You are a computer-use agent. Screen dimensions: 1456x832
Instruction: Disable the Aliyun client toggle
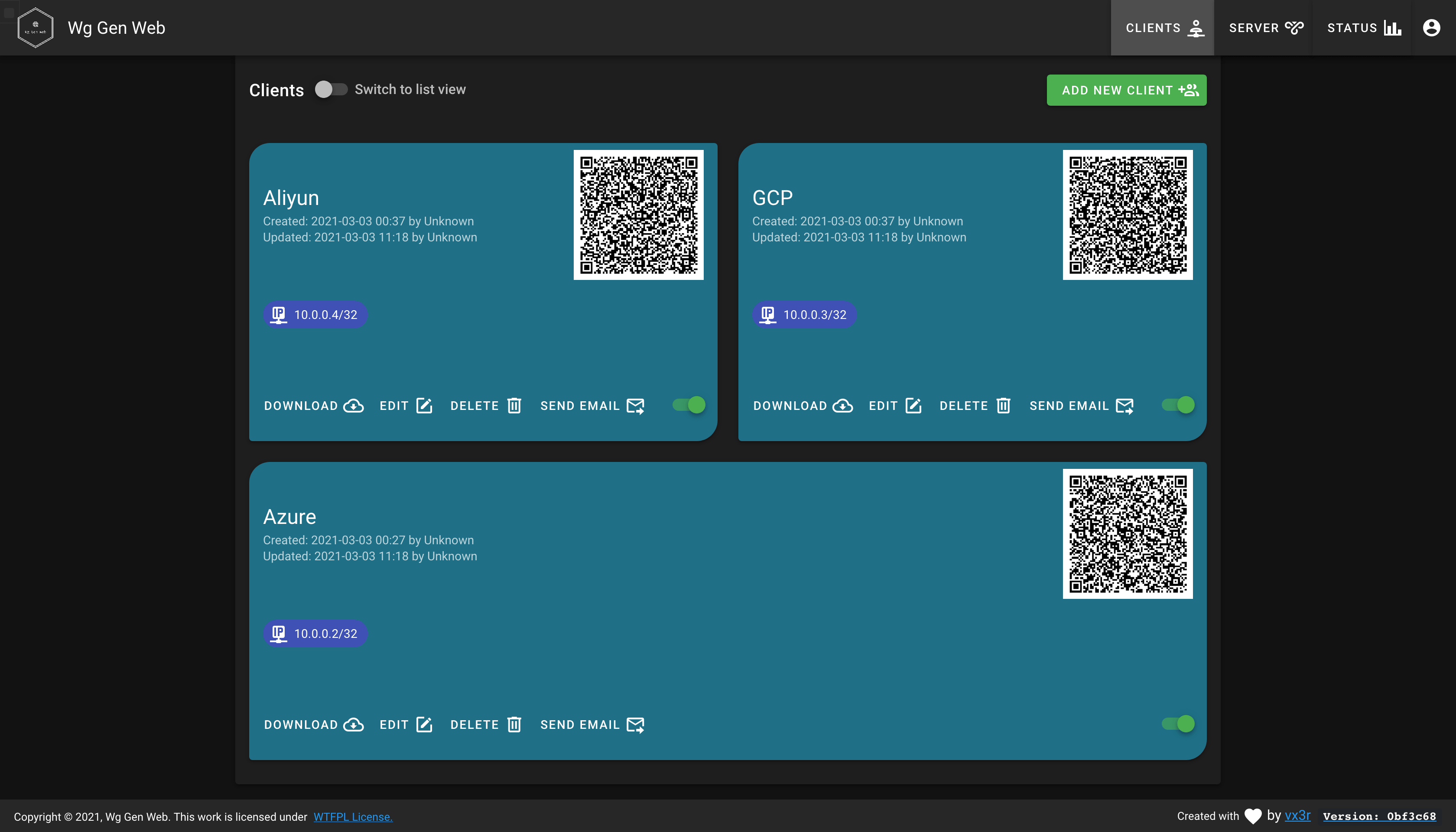click(689, 405)
